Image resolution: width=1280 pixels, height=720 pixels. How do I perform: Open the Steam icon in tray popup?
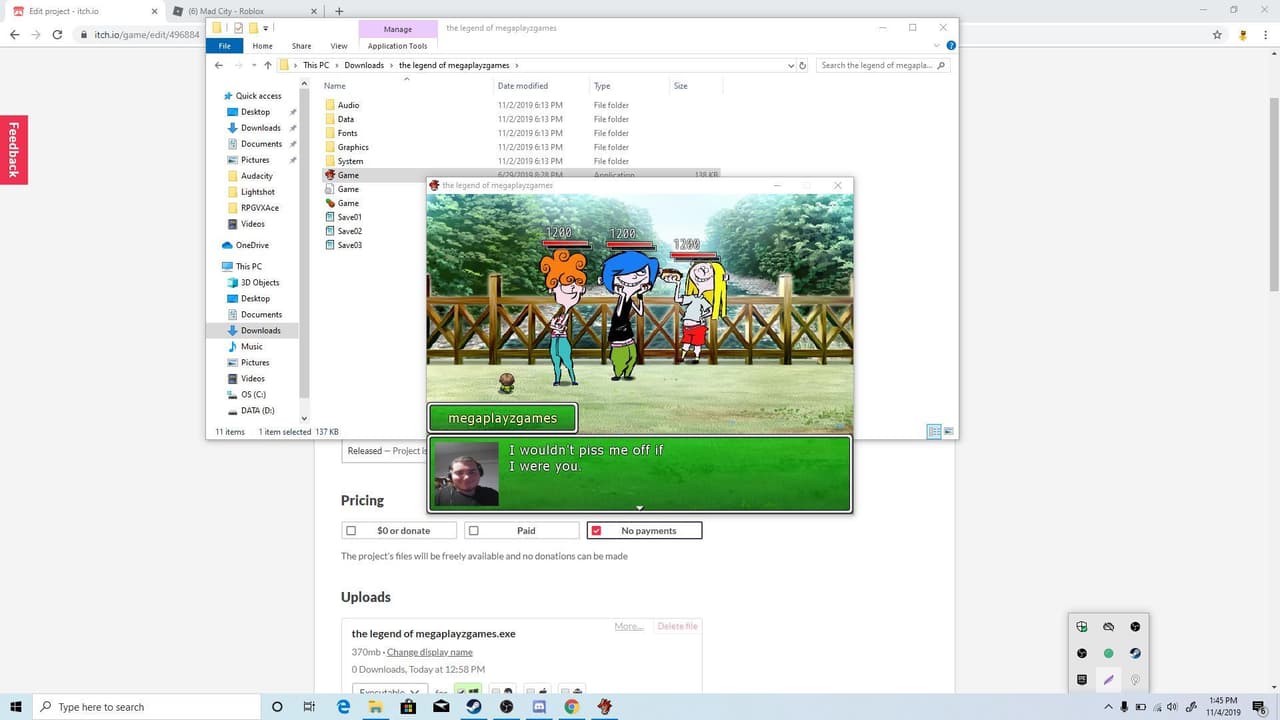[x=1135, y=653]
